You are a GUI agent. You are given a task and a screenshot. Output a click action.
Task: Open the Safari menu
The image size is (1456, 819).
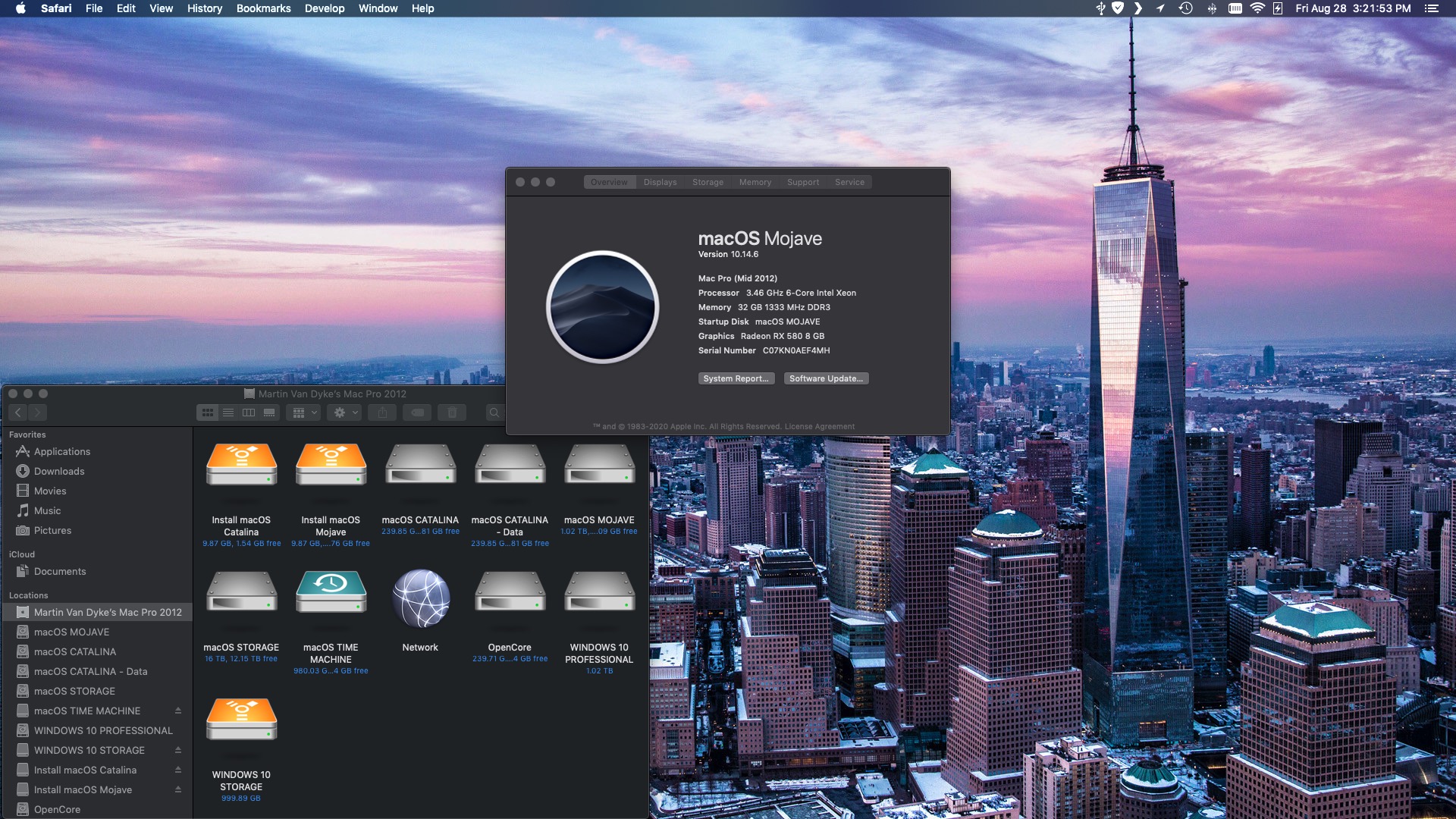[x=56, y=8]
